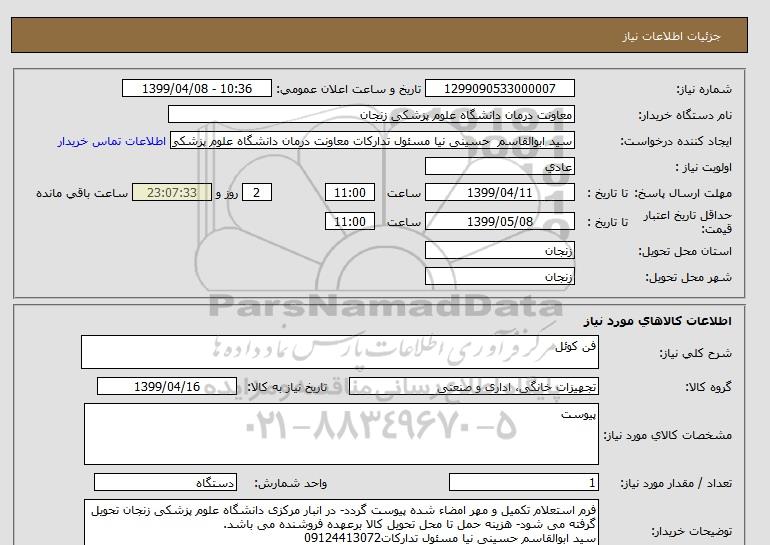Click the شهر محل تحویل label
770x545 pixels.
[688, 277]
